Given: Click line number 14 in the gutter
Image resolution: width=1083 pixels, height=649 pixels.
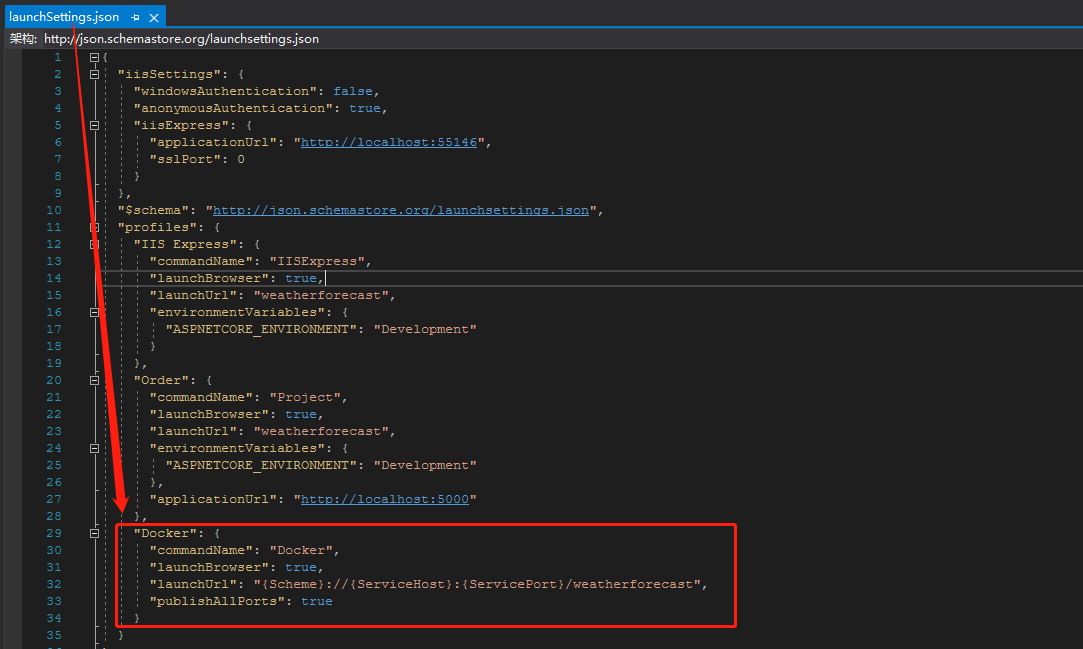Looking at the screenshot, I should [54, 278].
